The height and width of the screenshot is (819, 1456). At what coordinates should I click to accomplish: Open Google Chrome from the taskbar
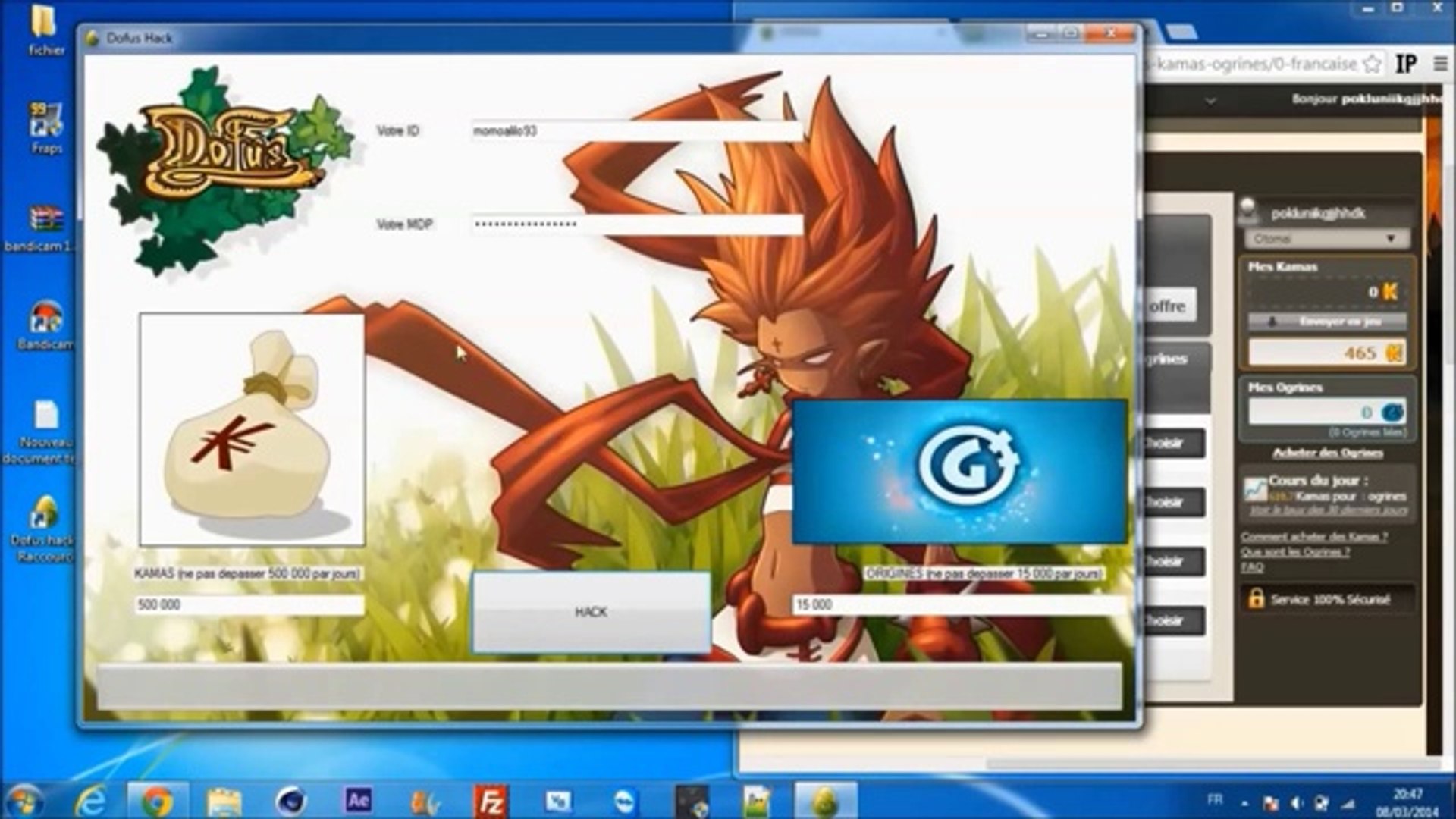[x=157, y=801]
